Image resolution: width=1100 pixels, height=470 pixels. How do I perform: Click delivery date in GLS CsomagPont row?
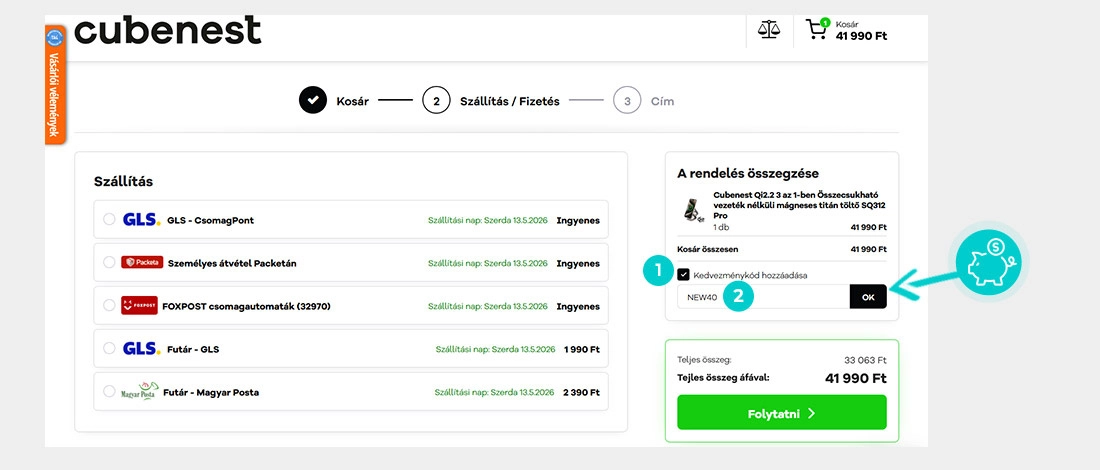tap(488, 220)
